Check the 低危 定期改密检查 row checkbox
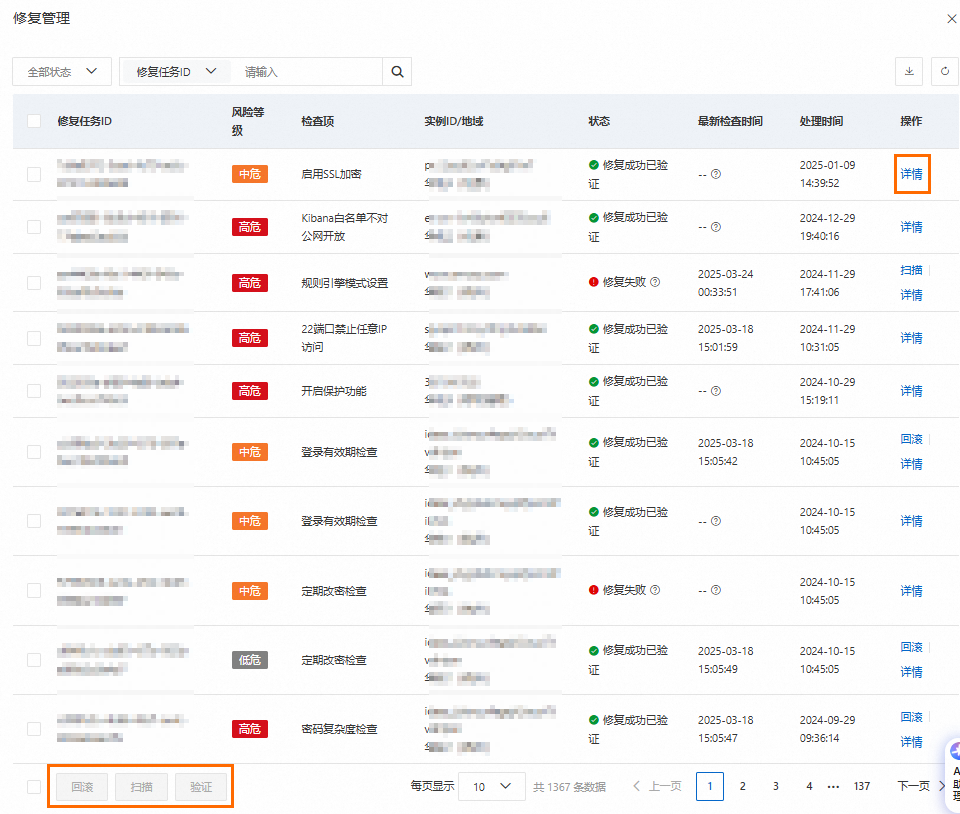Screen dimensions: 960x814 [34, 660]
